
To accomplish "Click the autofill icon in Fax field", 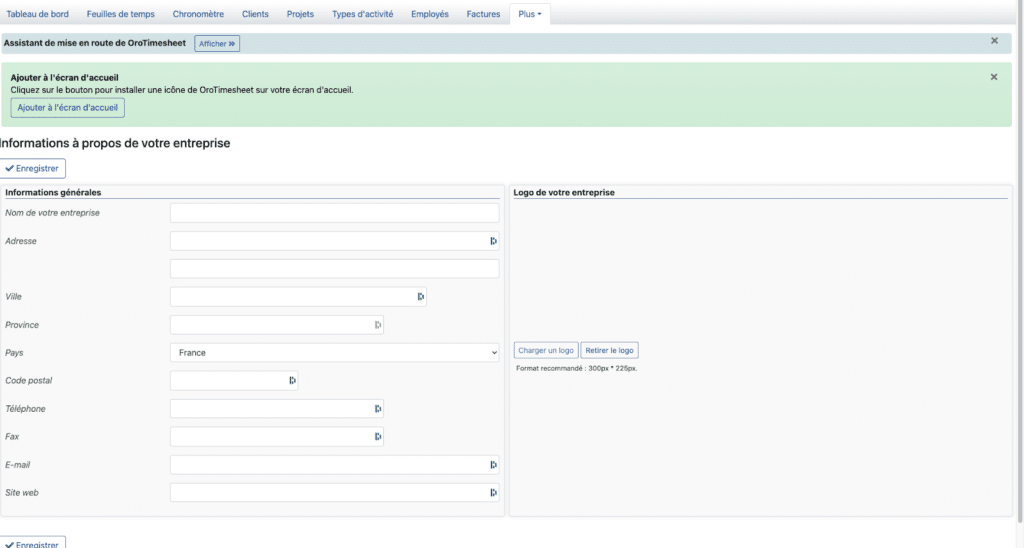I will coord(378,437).
